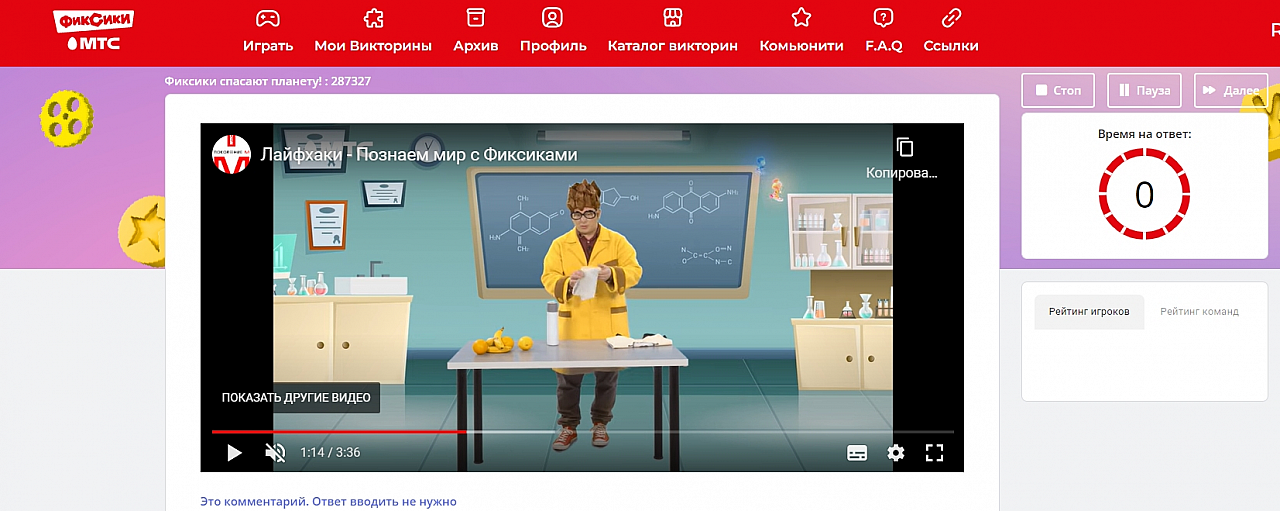This screenshot has width=1280, height=511.
Task: Toggle video subtitles
Action: coord(857,453)
